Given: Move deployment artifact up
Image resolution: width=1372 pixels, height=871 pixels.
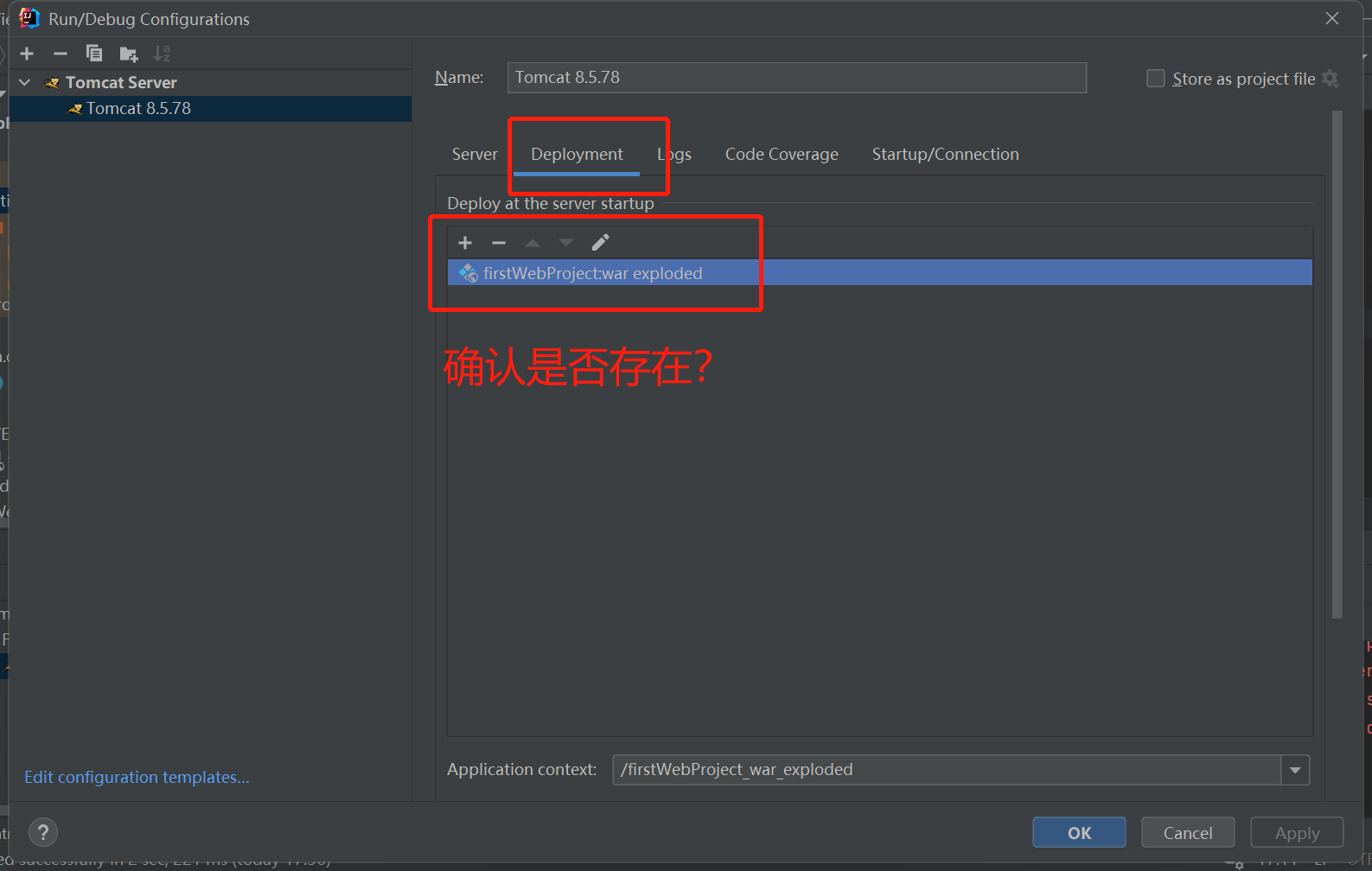Looking at the screenshot, I should coord(533,243).
